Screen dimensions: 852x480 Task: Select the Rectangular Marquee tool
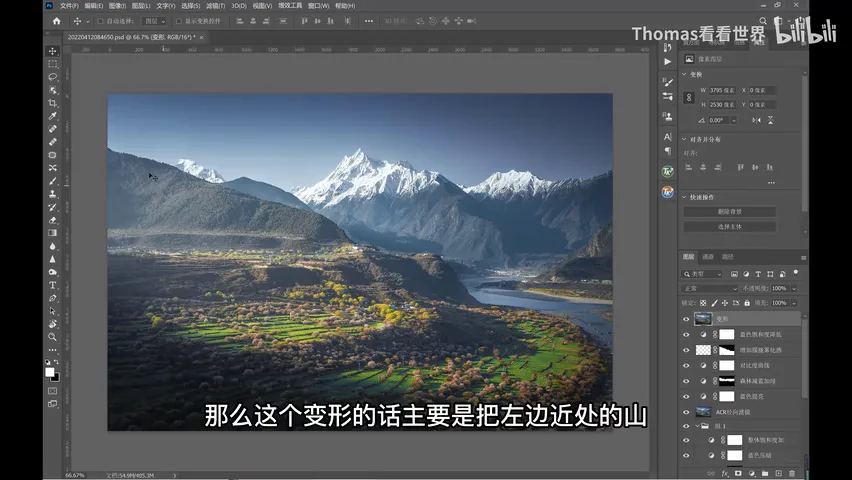(x=53, y=64)
